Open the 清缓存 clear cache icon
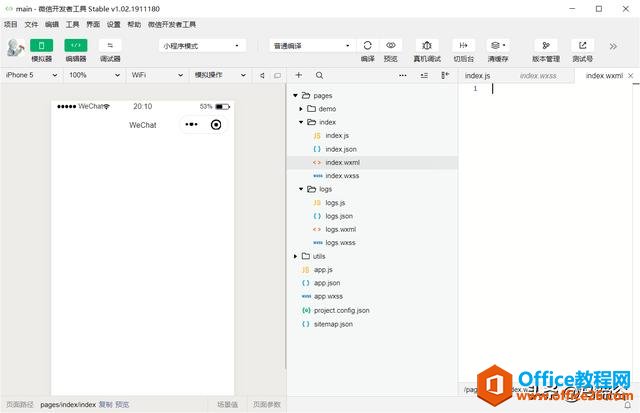This screenshot has width=640, height=413. pyautogui.click(x=498, y=45)
